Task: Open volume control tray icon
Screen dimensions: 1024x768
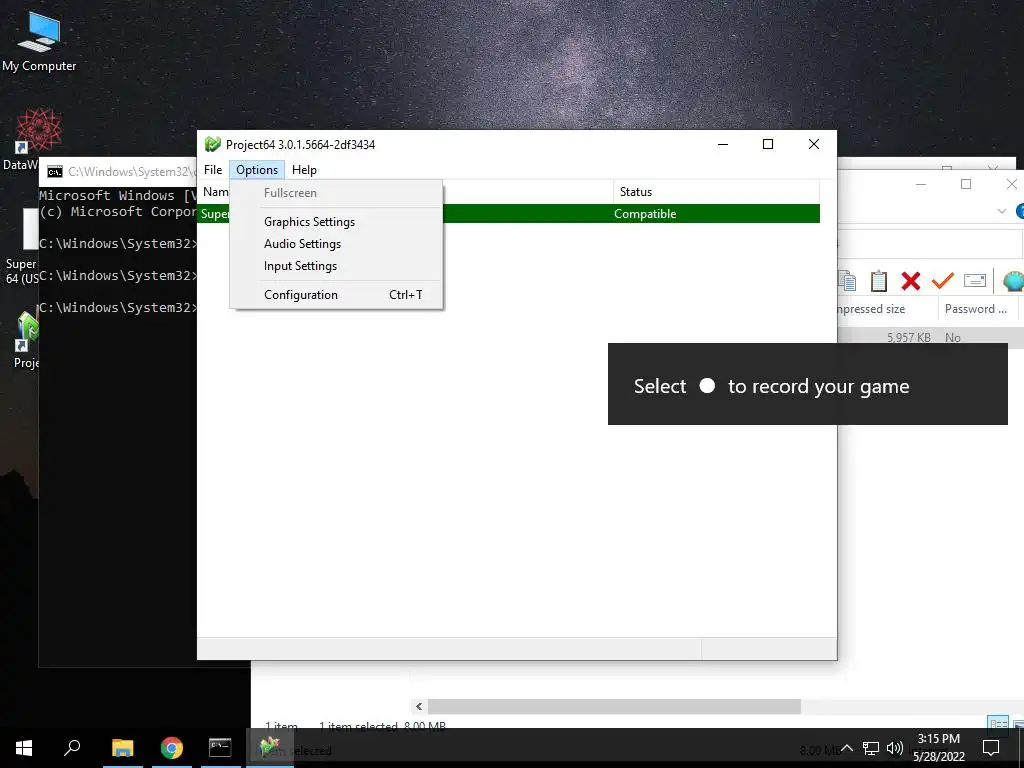Action: (895, 748)
